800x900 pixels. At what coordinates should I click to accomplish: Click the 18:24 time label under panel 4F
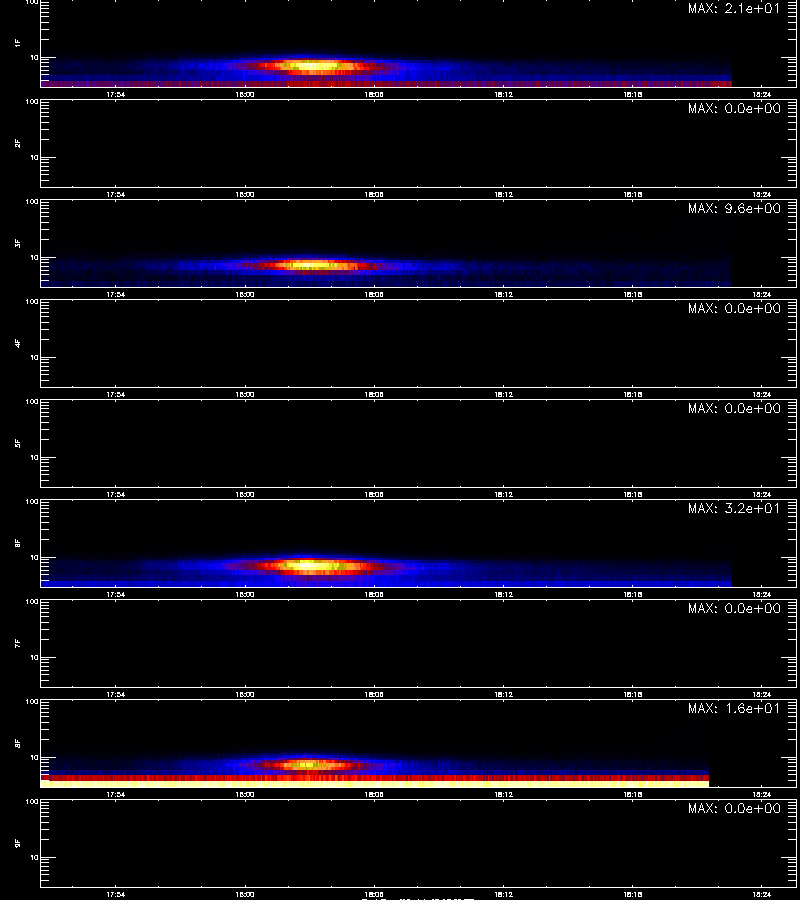(762, 394)
